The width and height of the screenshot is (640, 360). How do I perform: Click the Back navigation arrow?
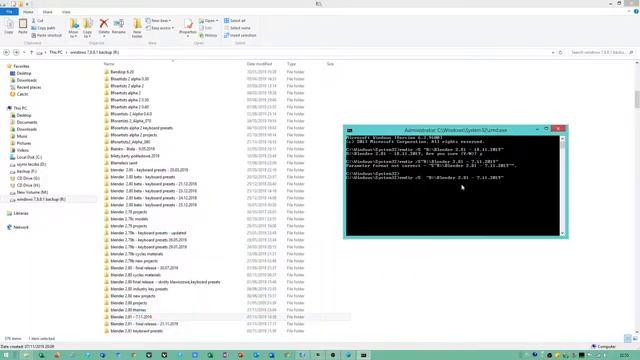(6, 52)
